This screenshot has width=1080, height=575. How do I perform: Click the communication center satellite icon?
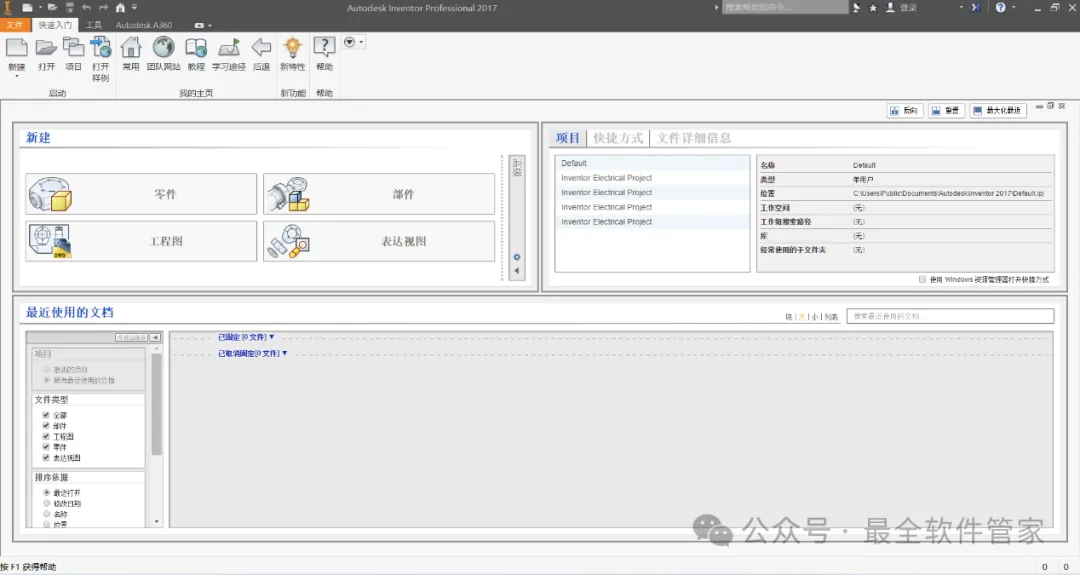point(857,8)
